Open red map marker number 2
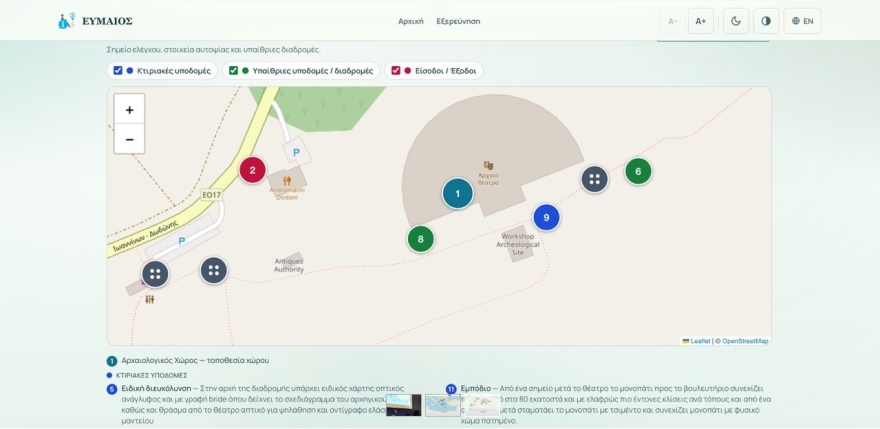The width and height of the screenshot is (880, 429). (253, 170)
